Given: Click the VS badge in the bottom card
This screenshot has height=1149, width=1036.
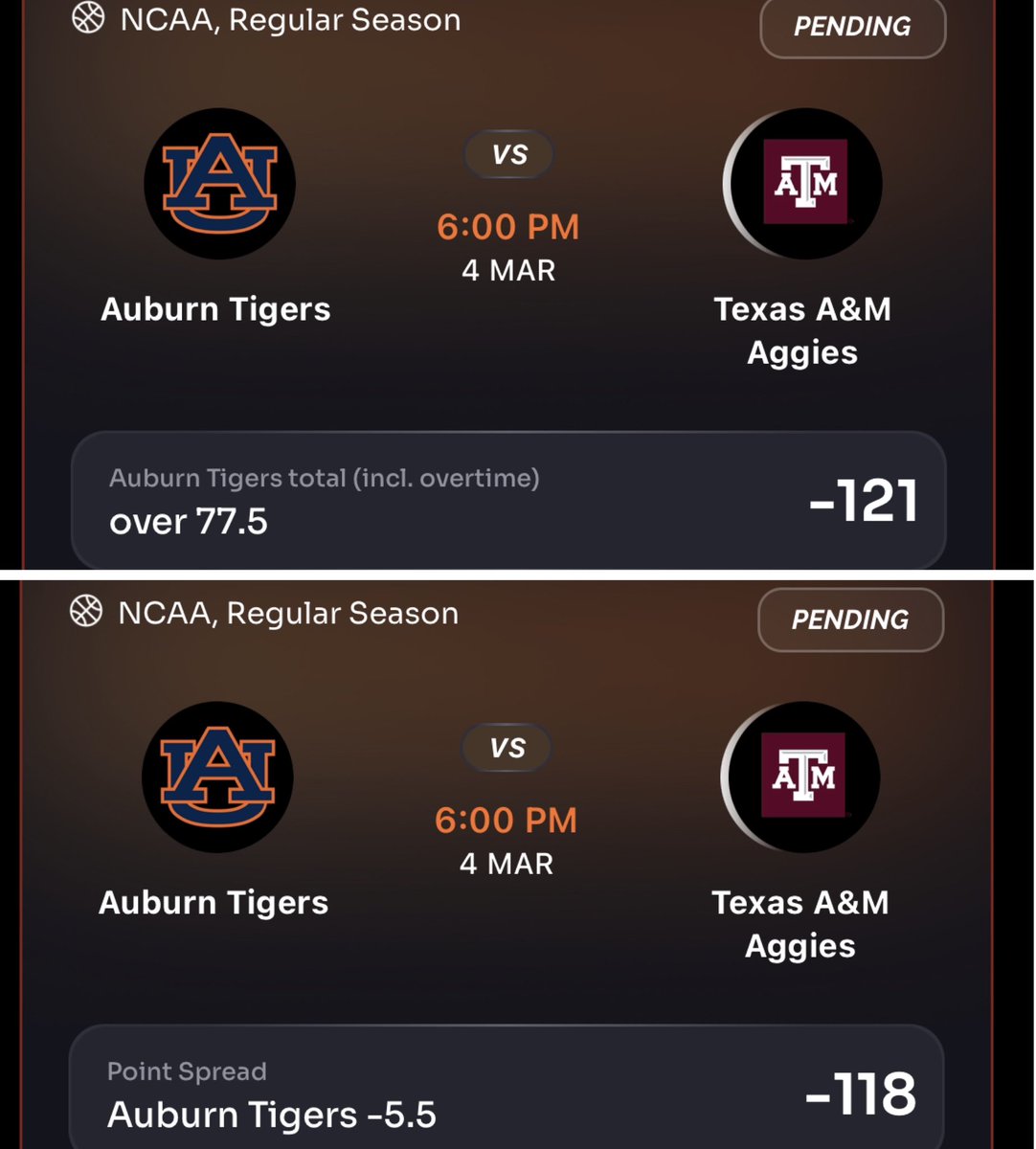Looking at the screenshot, I should (507, 748).
